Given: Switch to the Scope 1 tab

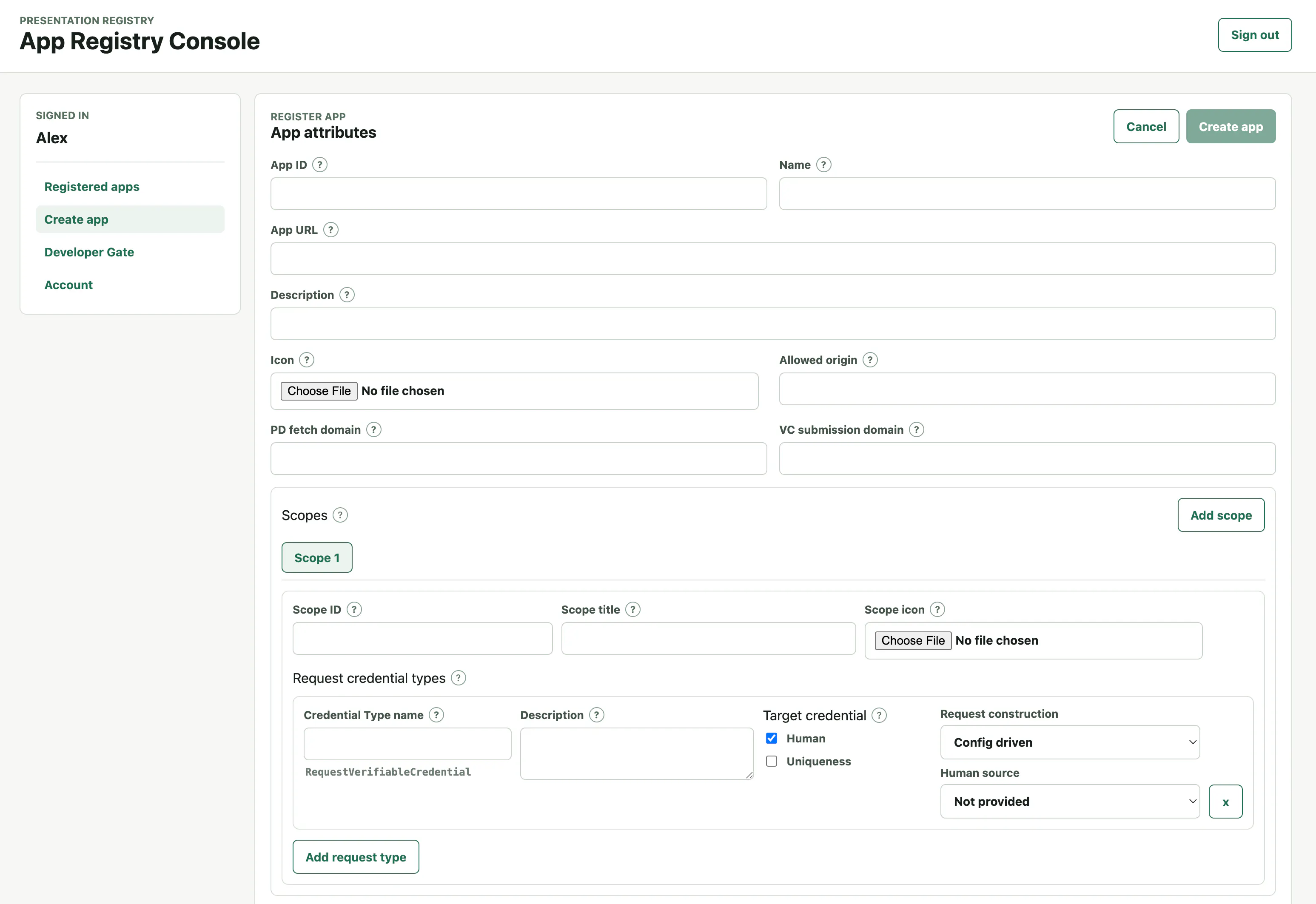Looking at the screenshot, I should tap(317, 558).
